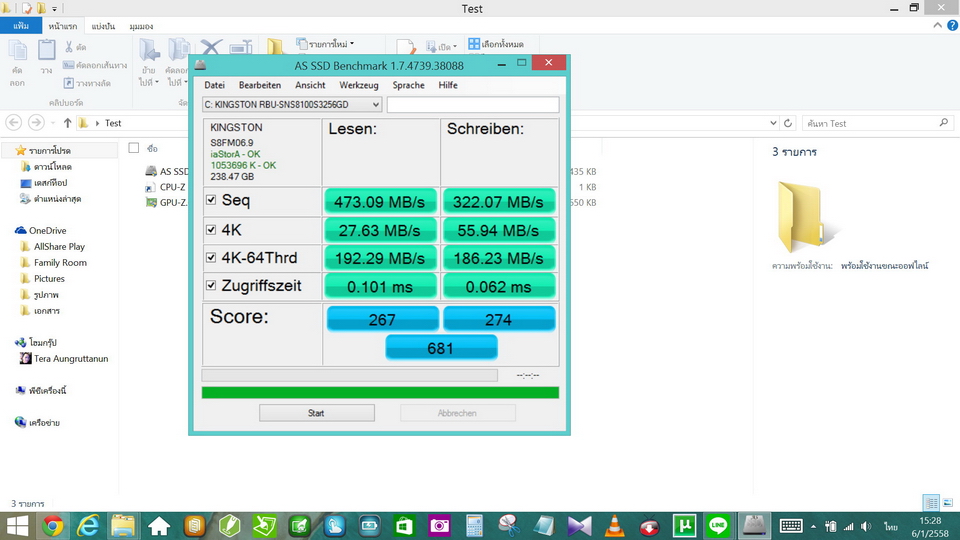Click the Cut scissors icon in the ribbon
The height and width of the screenshot is (540, 960).
(x=69, y=47)
